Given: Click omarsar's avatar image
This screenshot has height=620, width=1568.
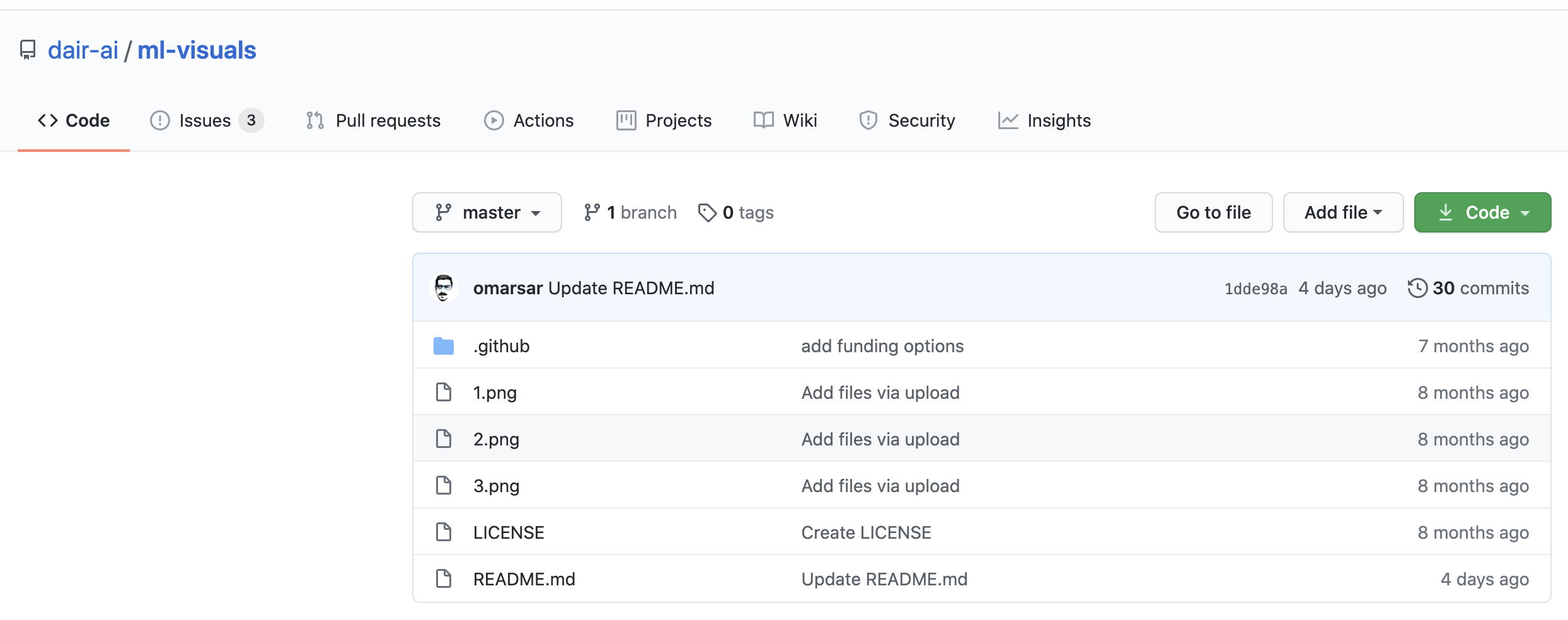Looking at the screenshot, I should (x=444, y=288).
